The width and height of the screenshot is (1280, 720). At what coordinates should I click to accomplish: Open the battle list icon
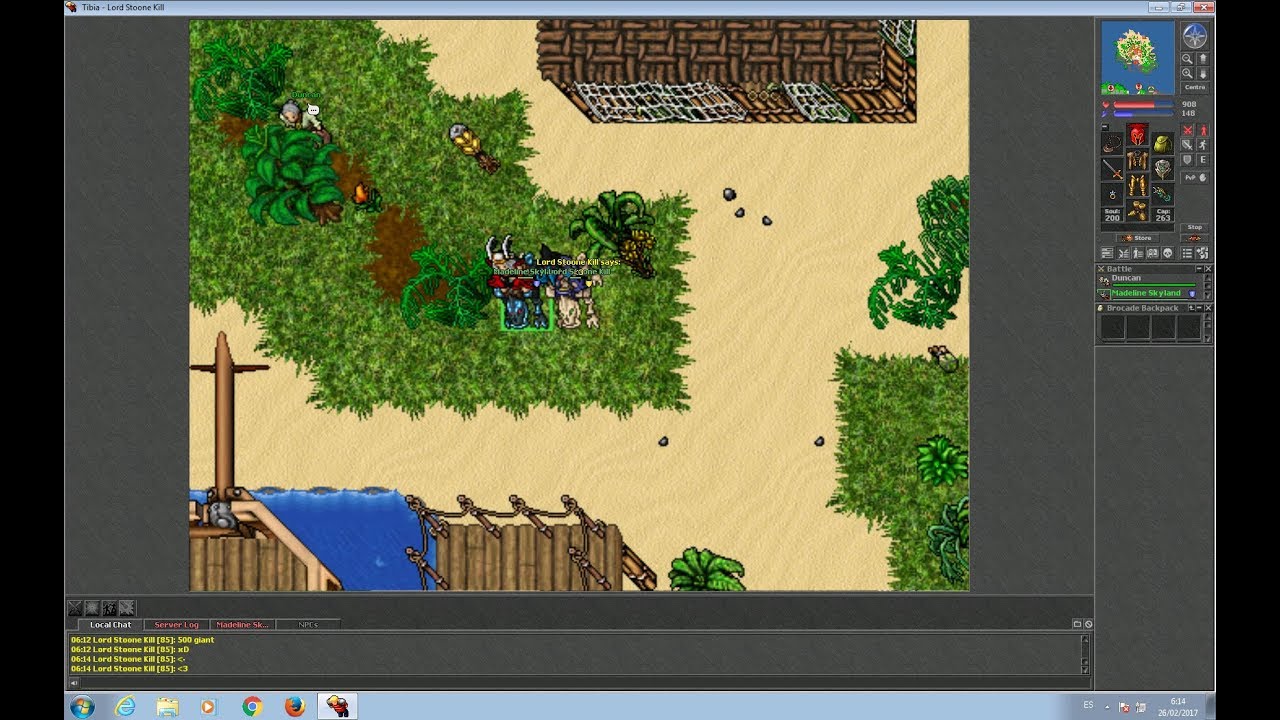tap(1123, 252)
